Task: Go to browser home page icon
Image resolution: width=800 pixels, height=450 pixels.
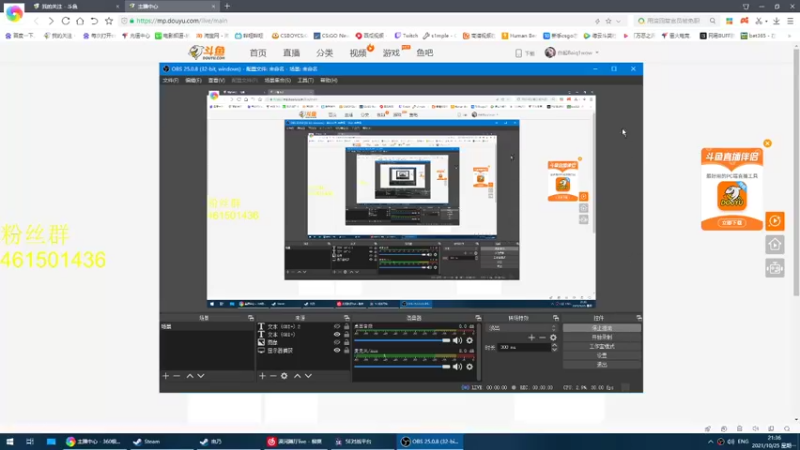Action: 80,21
